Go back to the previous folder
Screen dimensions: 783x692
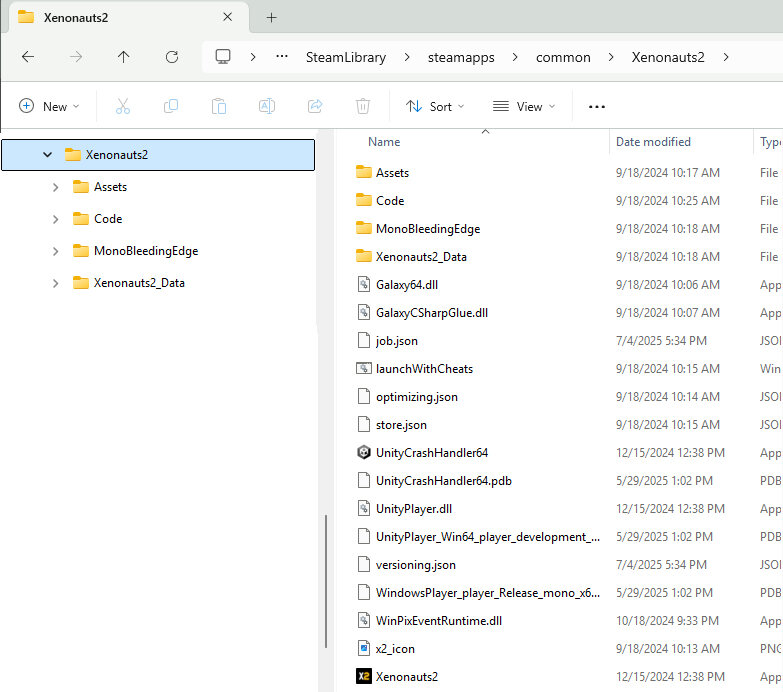pyautogui.click(x=28, y=57)
